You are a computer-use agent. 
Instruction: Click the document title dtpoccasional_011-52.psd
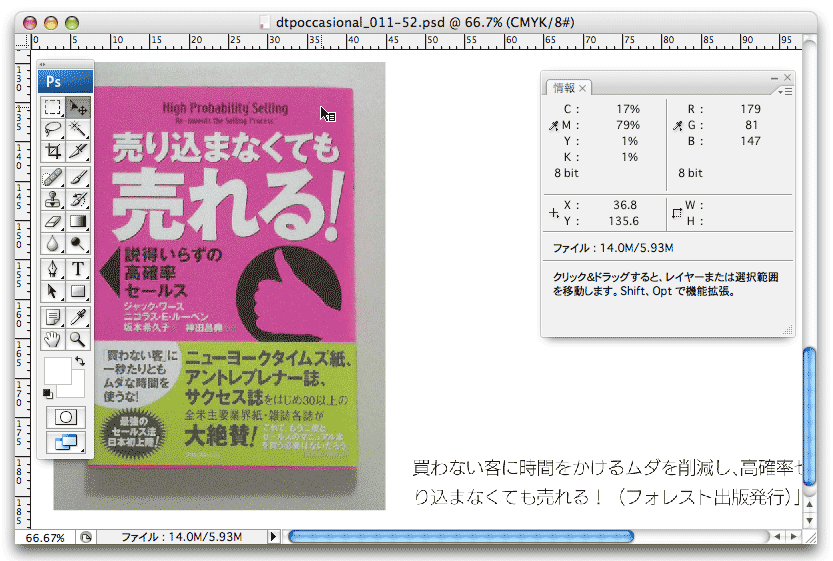pyautogui.click(x=360, y=22)
